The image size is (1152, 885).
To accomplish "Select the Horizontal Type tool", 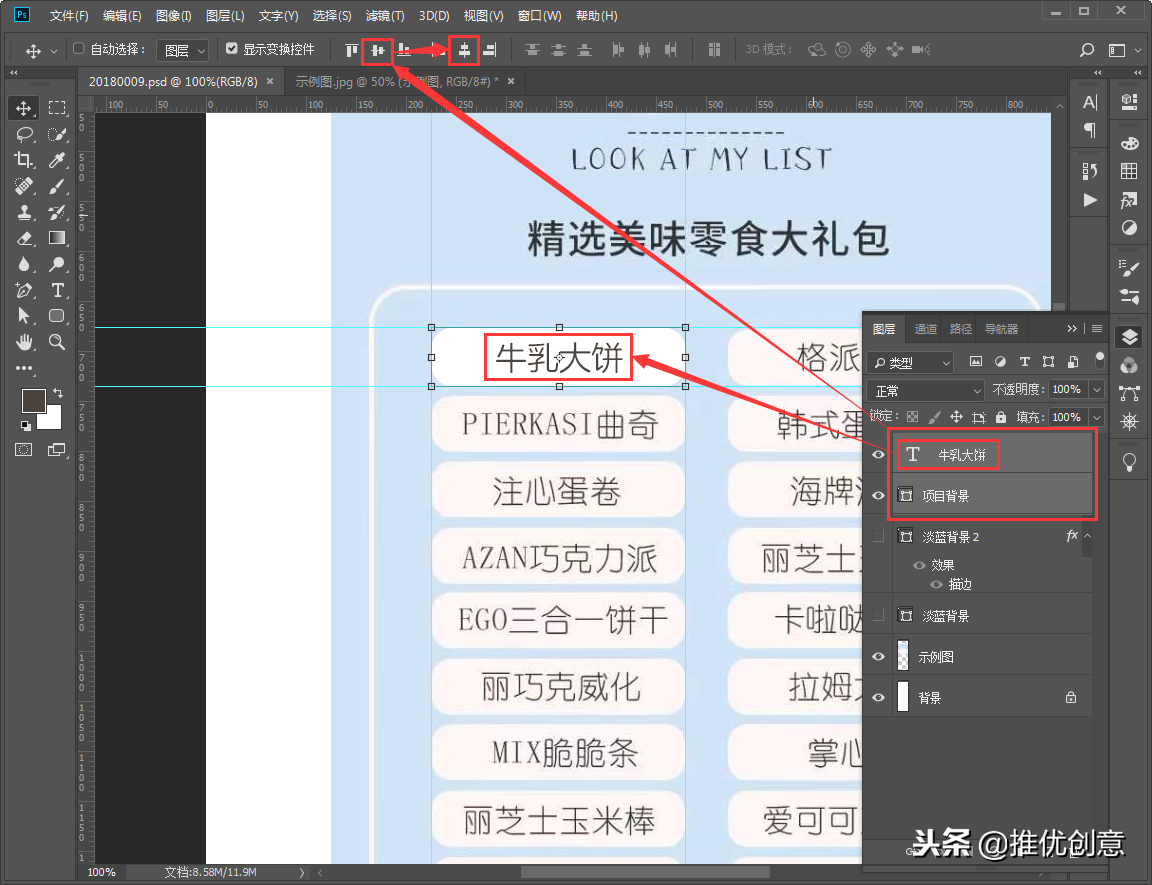I will click(x=57, y=290).
